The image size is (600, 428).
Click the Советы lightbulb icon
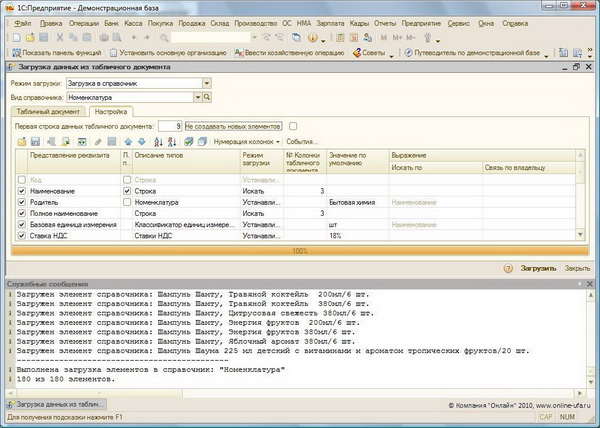pyautogui.click(x=357, y=53)
